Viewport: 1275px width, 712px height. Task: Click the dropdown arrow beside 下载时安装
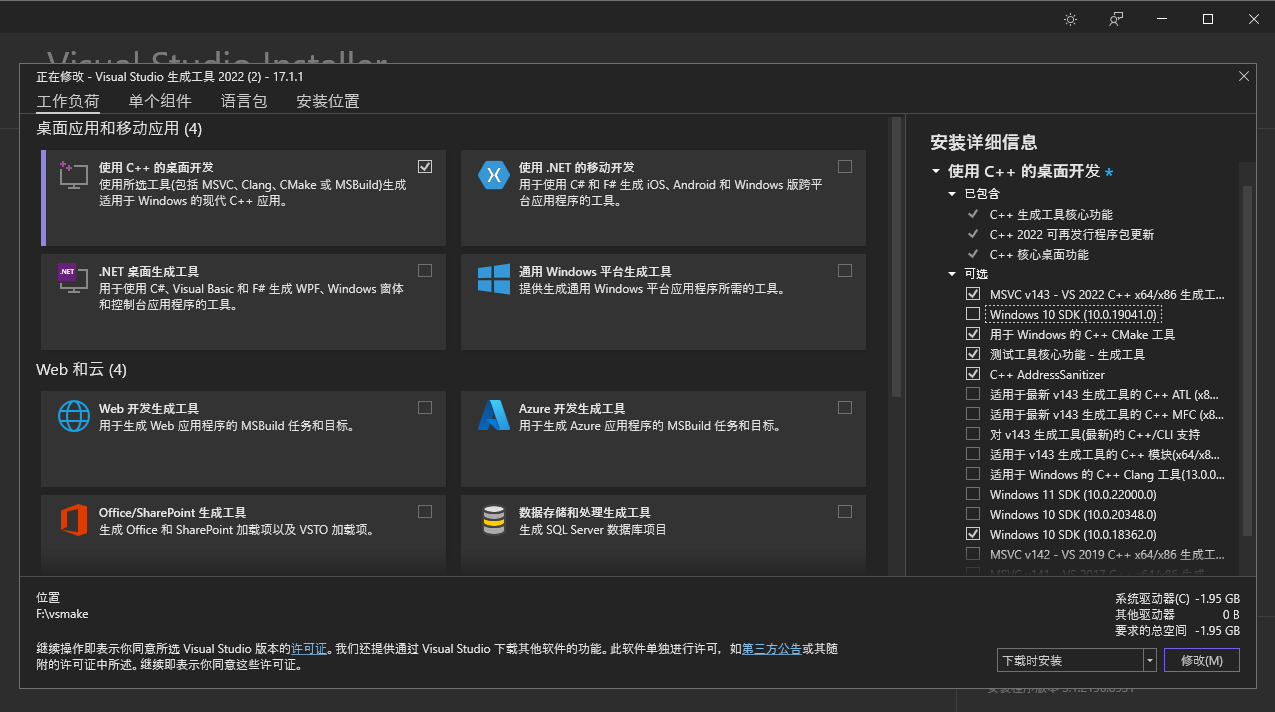(1150, 660)
